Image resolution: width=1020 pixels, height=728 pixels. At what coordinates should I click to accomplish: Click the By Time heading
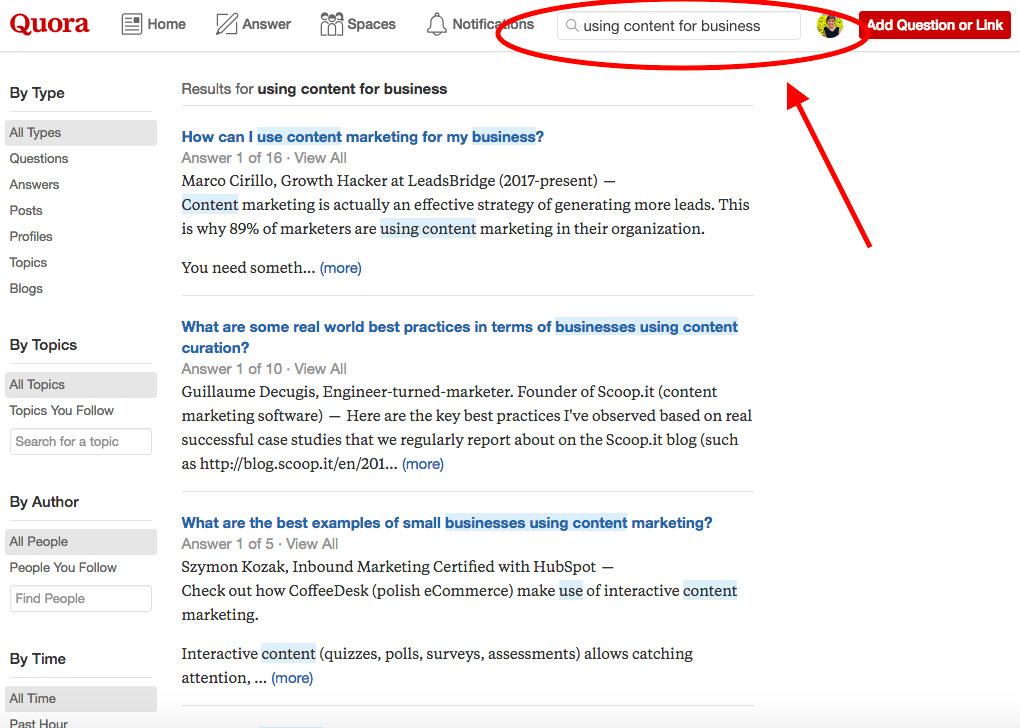click(x=38, y=659)
